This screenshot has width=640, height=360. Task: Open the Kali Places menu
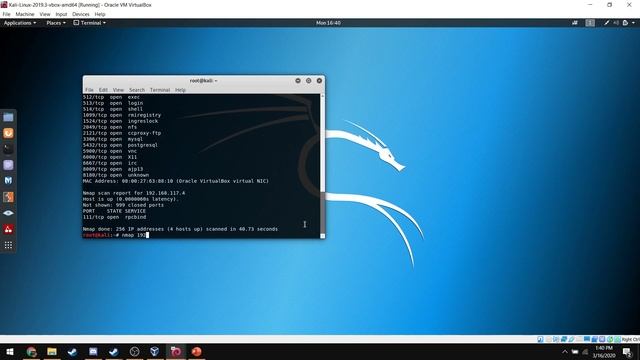(56, 23)
